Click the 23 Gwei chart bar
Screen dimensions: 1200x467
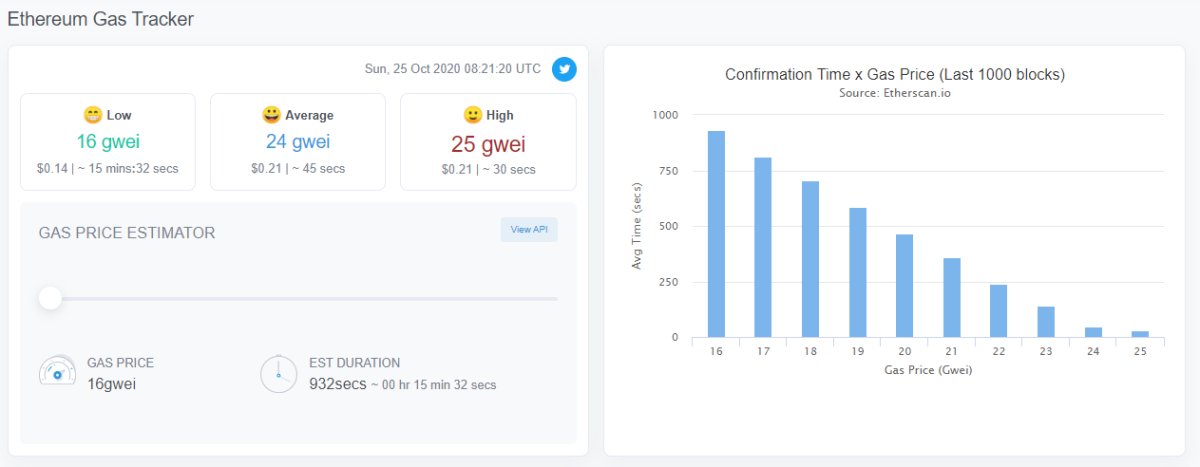point(1046,322)
